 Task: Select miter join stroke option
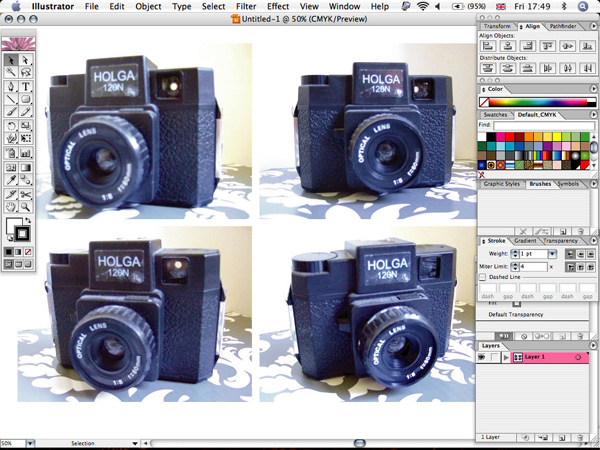(x=570, y=267)
